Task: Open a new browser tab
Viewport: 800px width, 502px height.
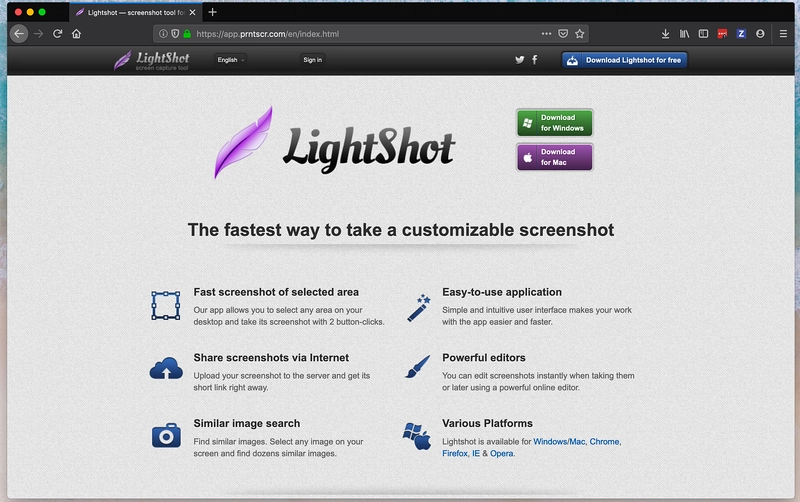Action: [x=212, y=12]
